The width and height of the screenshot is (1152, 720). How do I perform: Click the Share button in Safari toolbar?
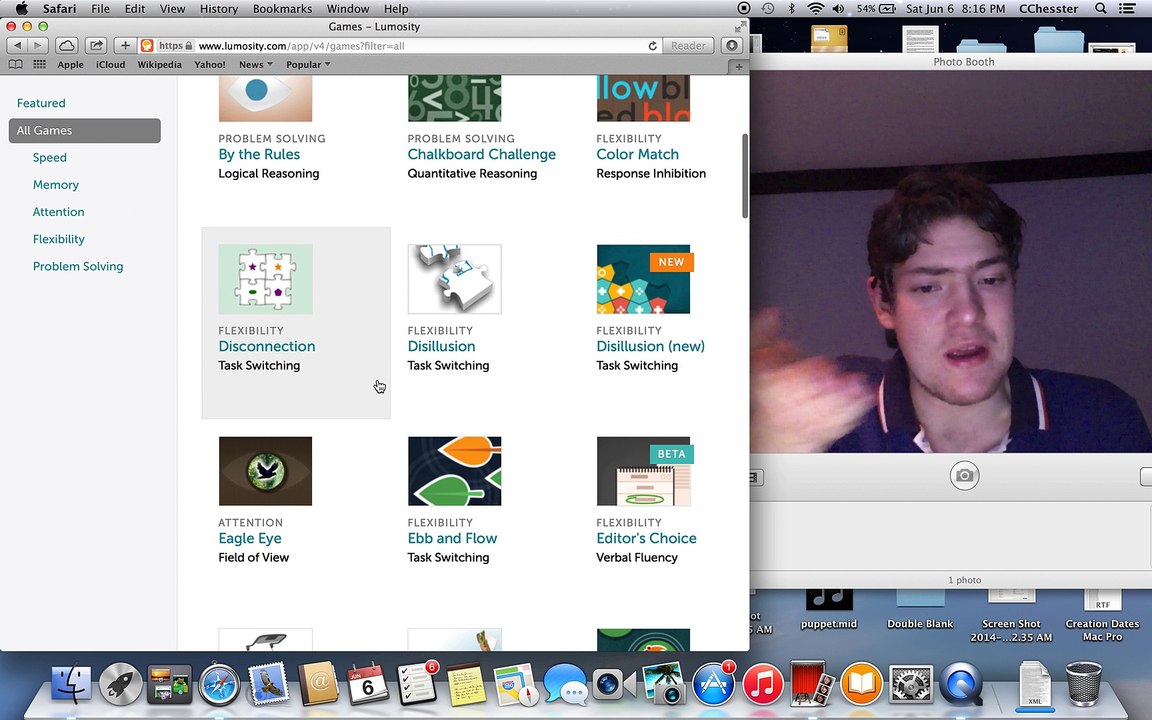click(x=96, y=46)
